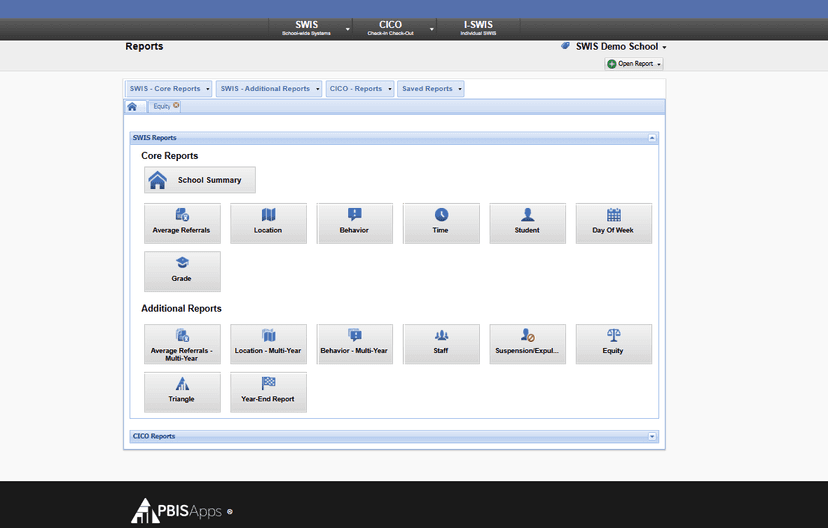The image size is (828, 528).
Task: Open the Location core report
Action: (268, 223)
